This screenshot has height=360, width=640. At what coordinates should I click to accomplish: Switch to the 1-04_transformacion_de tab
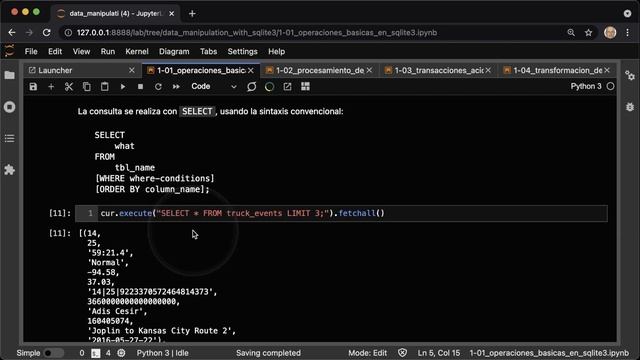[x=558, y=71]
